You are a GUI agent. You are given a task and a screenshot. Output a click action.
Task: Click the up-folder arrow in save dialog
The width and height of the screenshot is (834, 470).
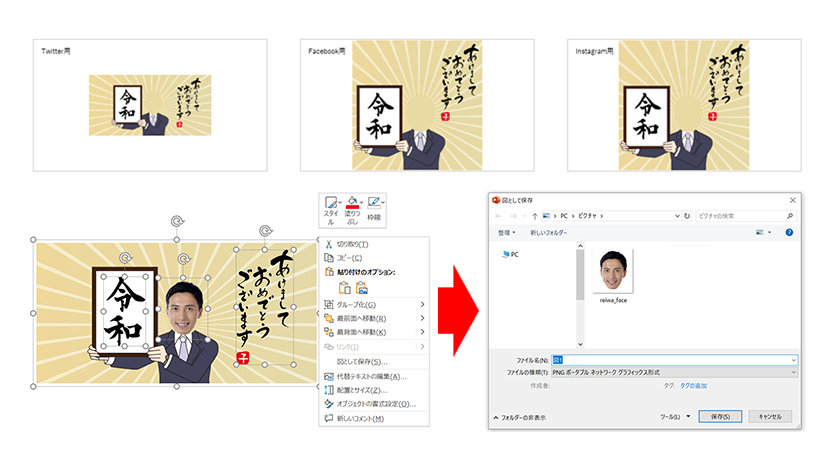[x=536, y=215]
